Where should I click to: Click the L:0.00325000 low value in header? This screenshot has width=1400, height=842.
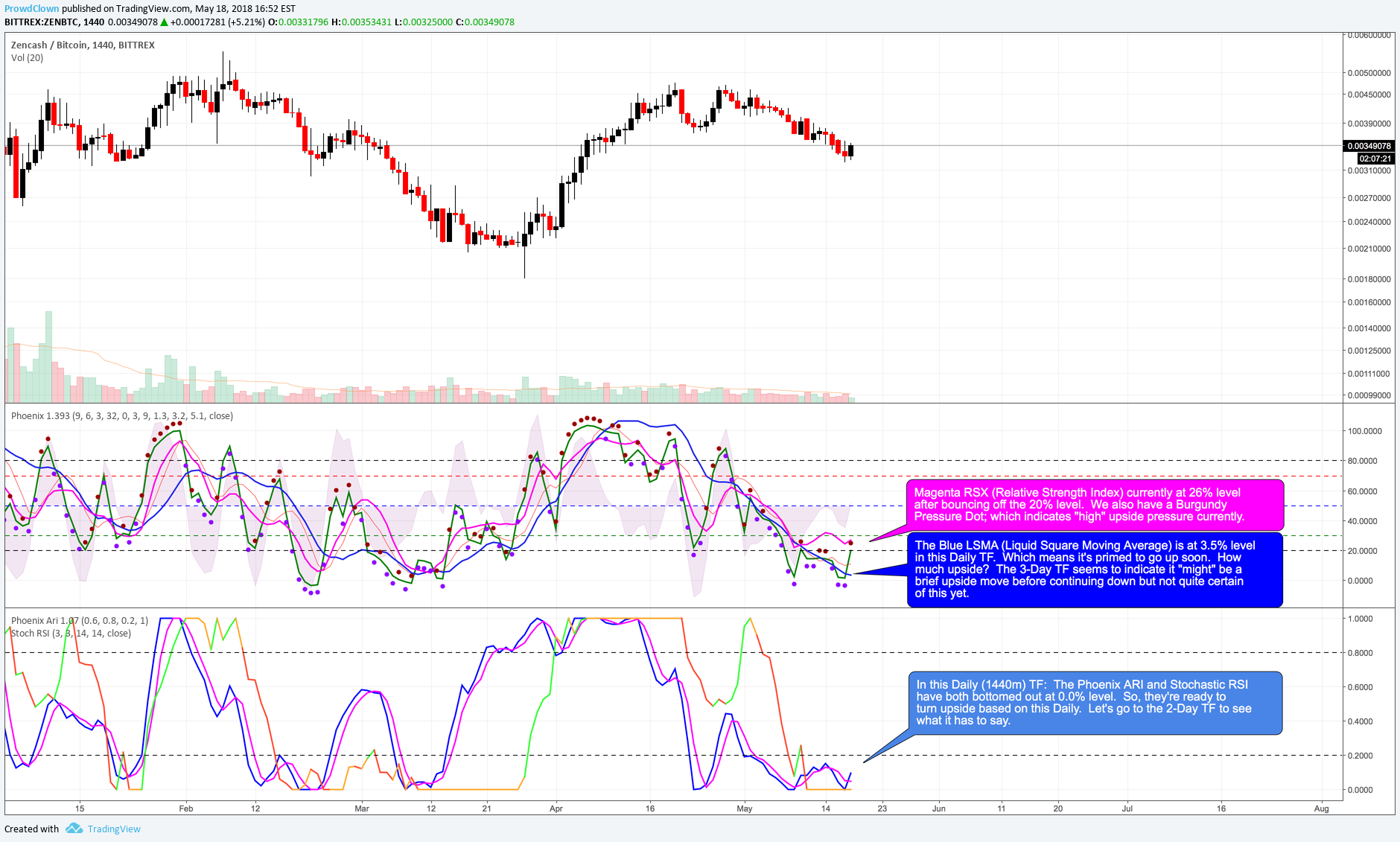pos(424,22)
